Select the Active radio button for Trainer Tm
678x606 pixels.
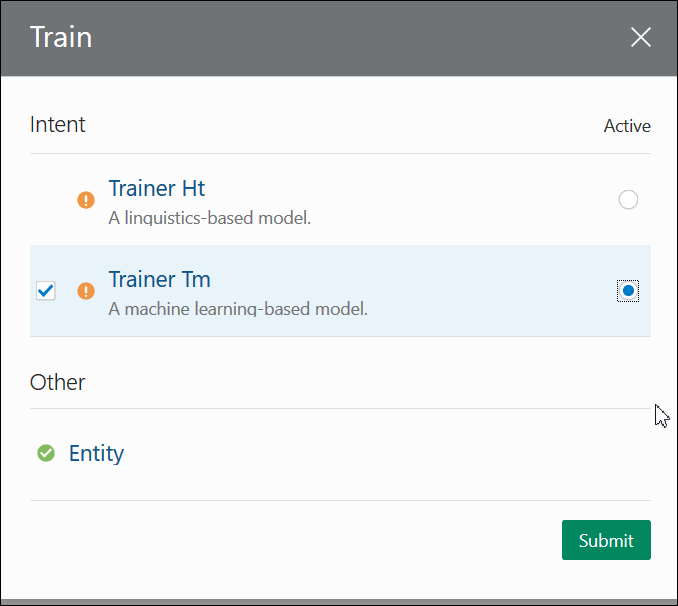(628, 291)
